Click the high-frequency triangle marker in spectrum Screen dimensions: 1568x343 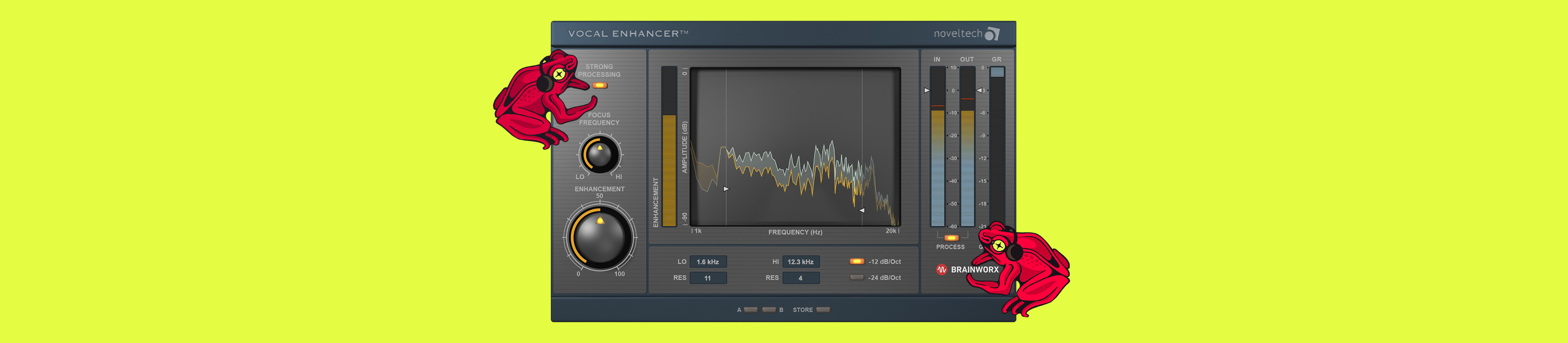[x=862, y=210]
